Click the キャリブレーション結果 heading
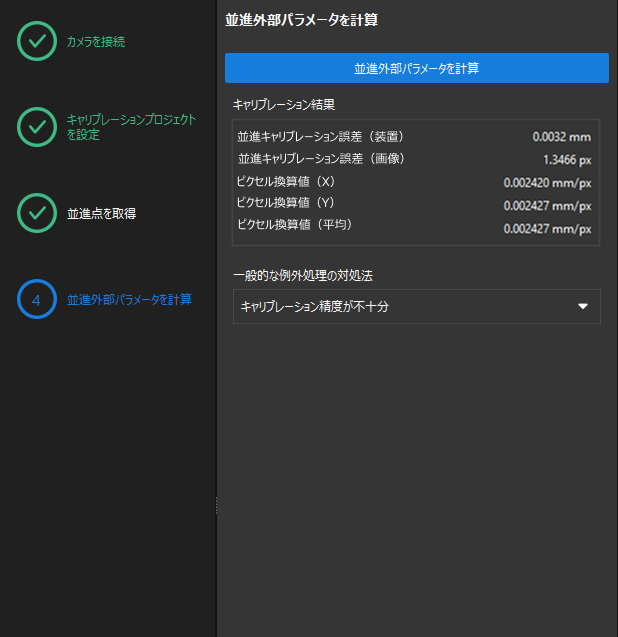This screenshot has height=637, width=618. click(x=284, y=105)
